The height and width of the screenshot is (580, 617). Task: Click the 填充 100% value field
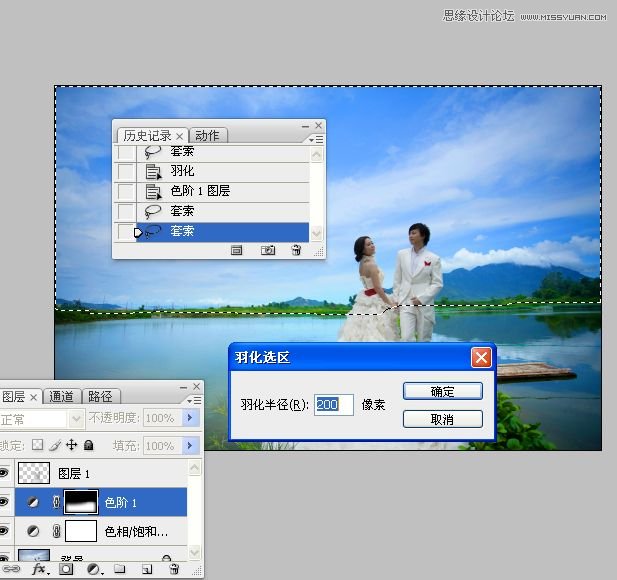coord(163,446)
